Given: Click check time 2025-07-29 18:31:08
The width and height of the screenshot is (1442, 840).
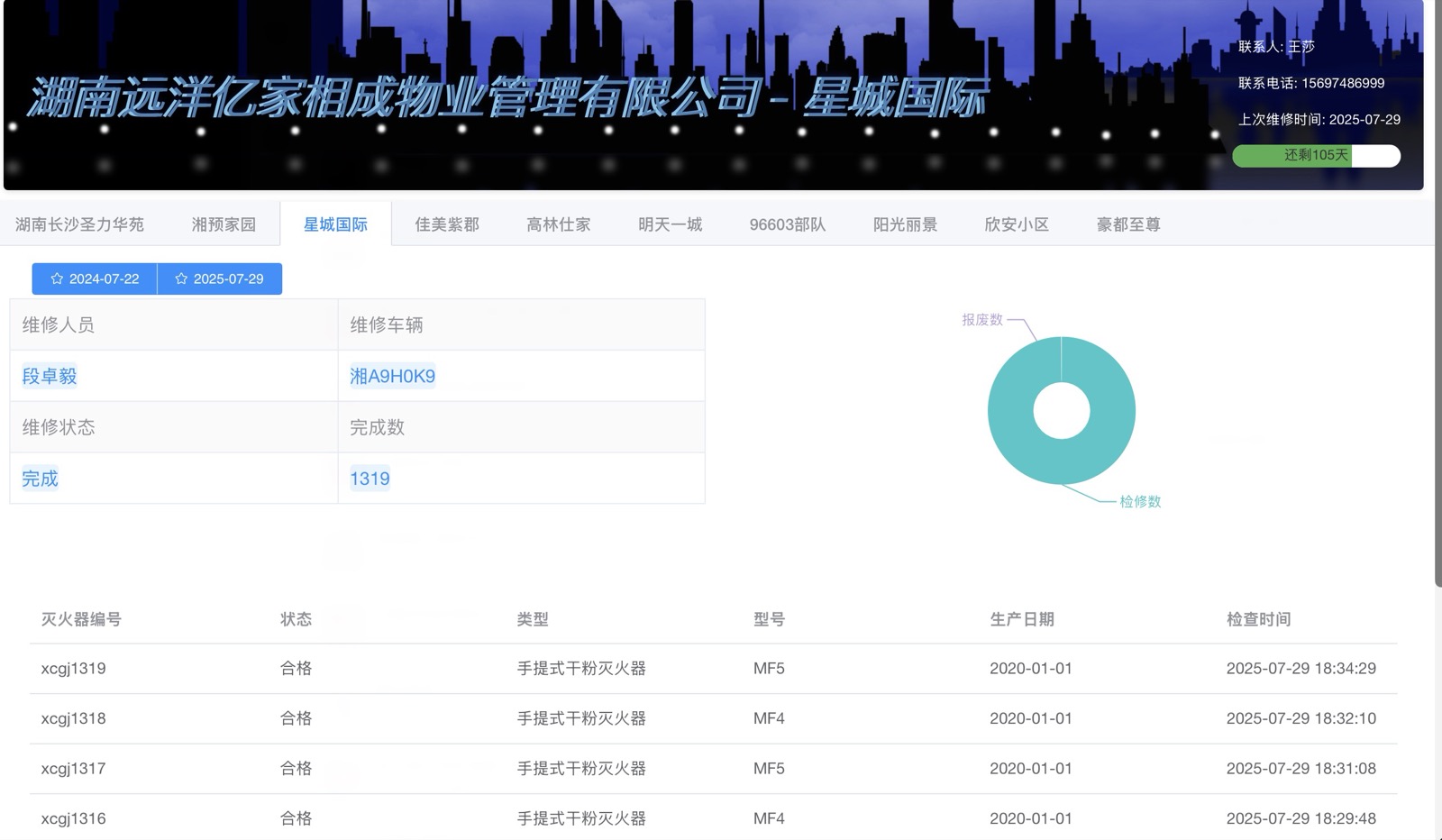Looking at the screenshot, I should (x=1301, y=769).
